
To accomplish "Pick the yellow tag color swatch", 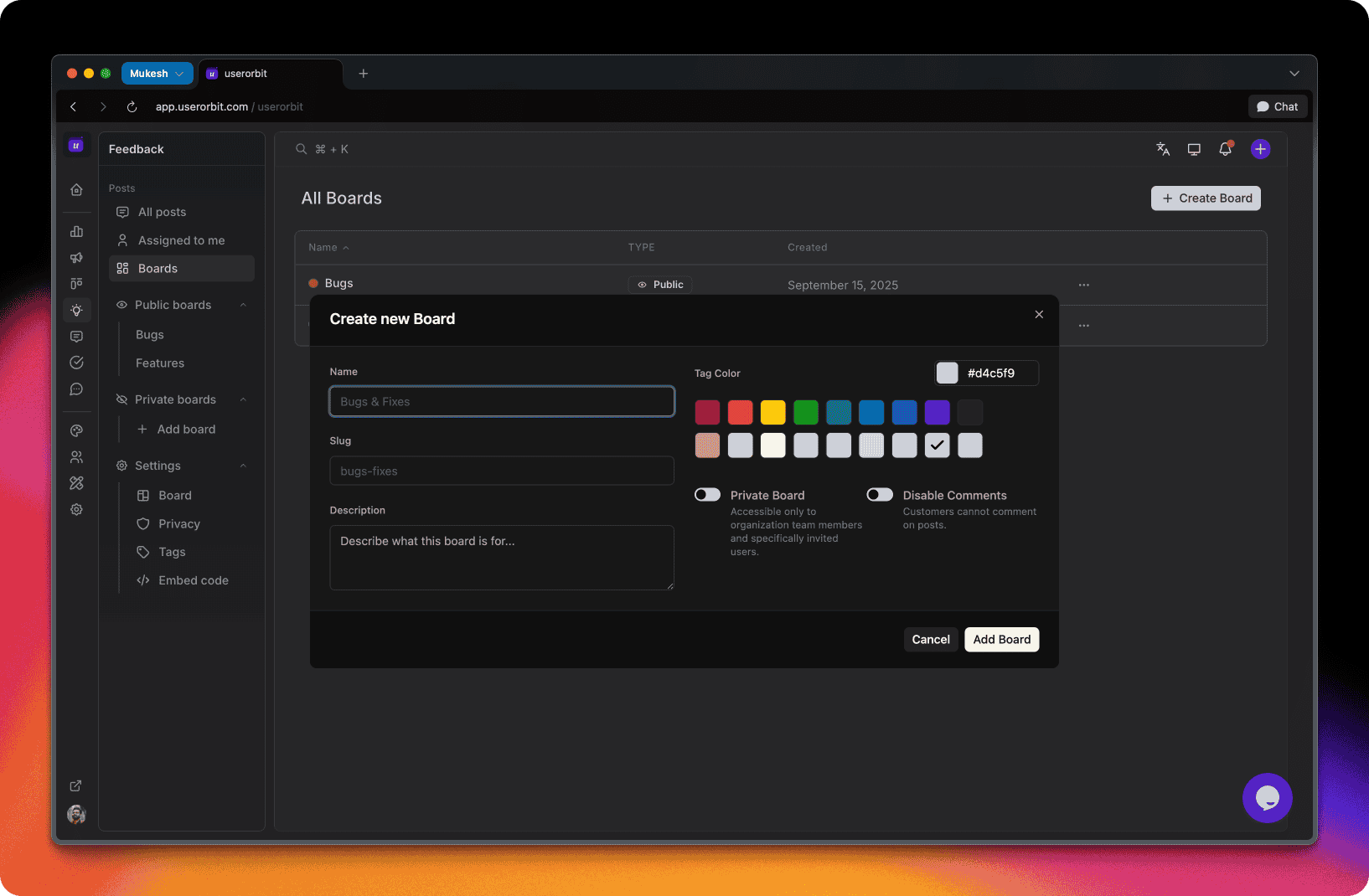I will (772, 412).
